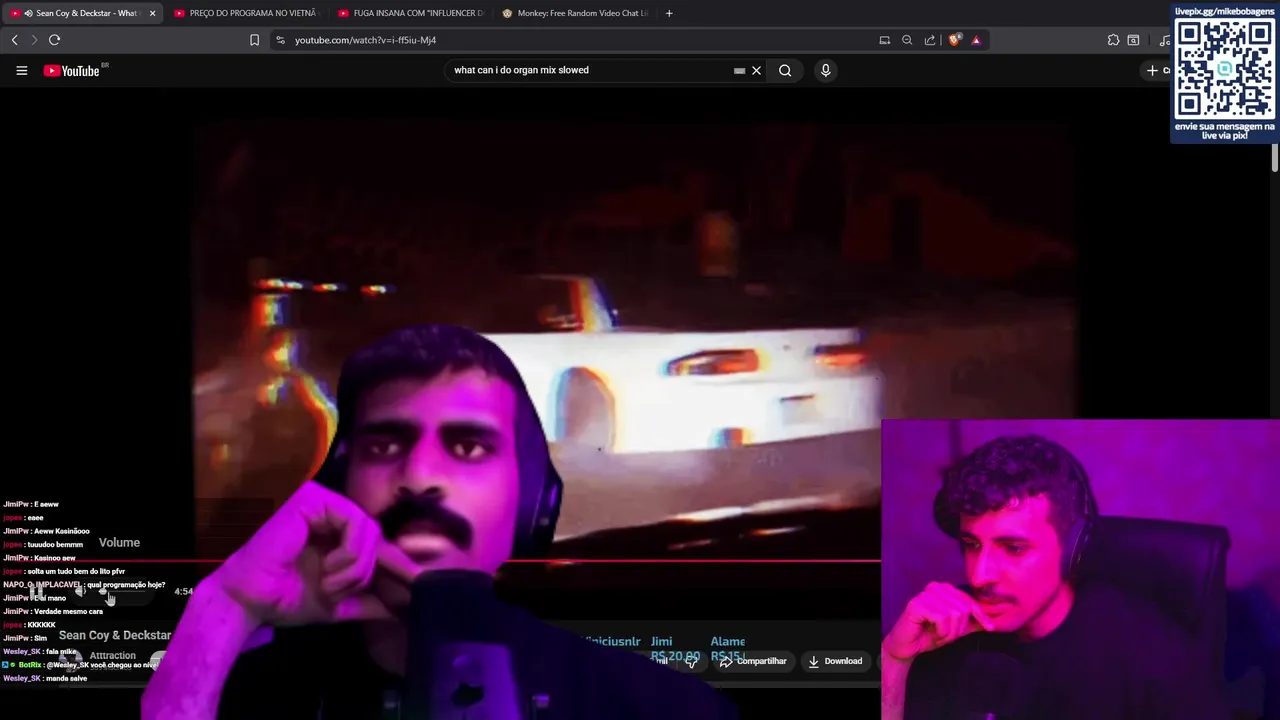Open the YouTube guide hamburger menu
Screen dimensions: 1280x720
21,70
